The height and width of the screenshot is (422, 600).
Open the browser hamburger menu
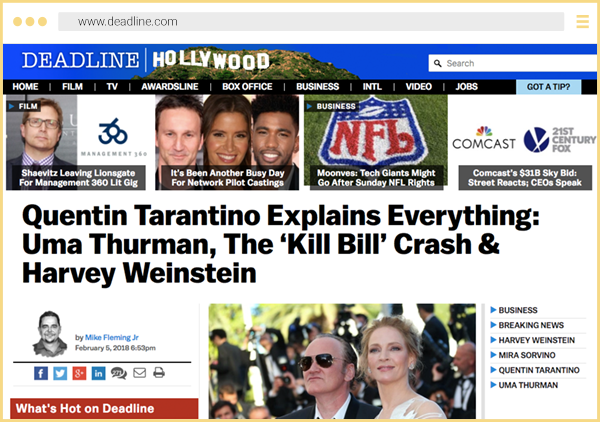tap(583, 21)
